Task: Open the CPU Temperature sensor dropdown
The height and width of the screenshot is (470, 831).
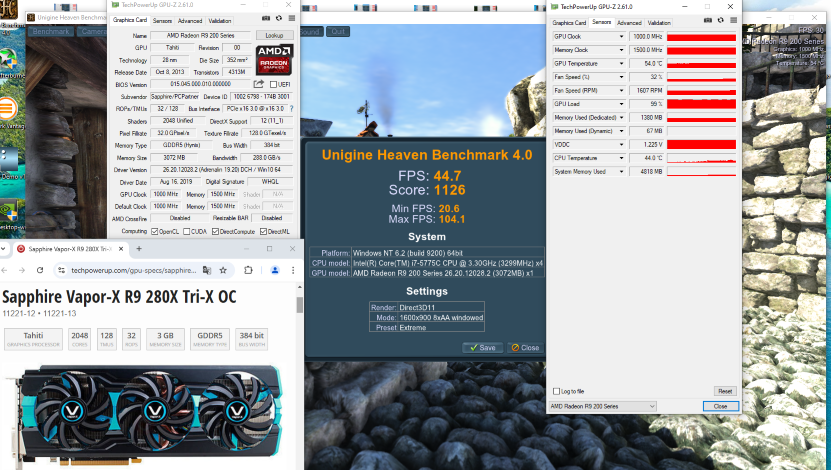Action: tap(621, 158)
